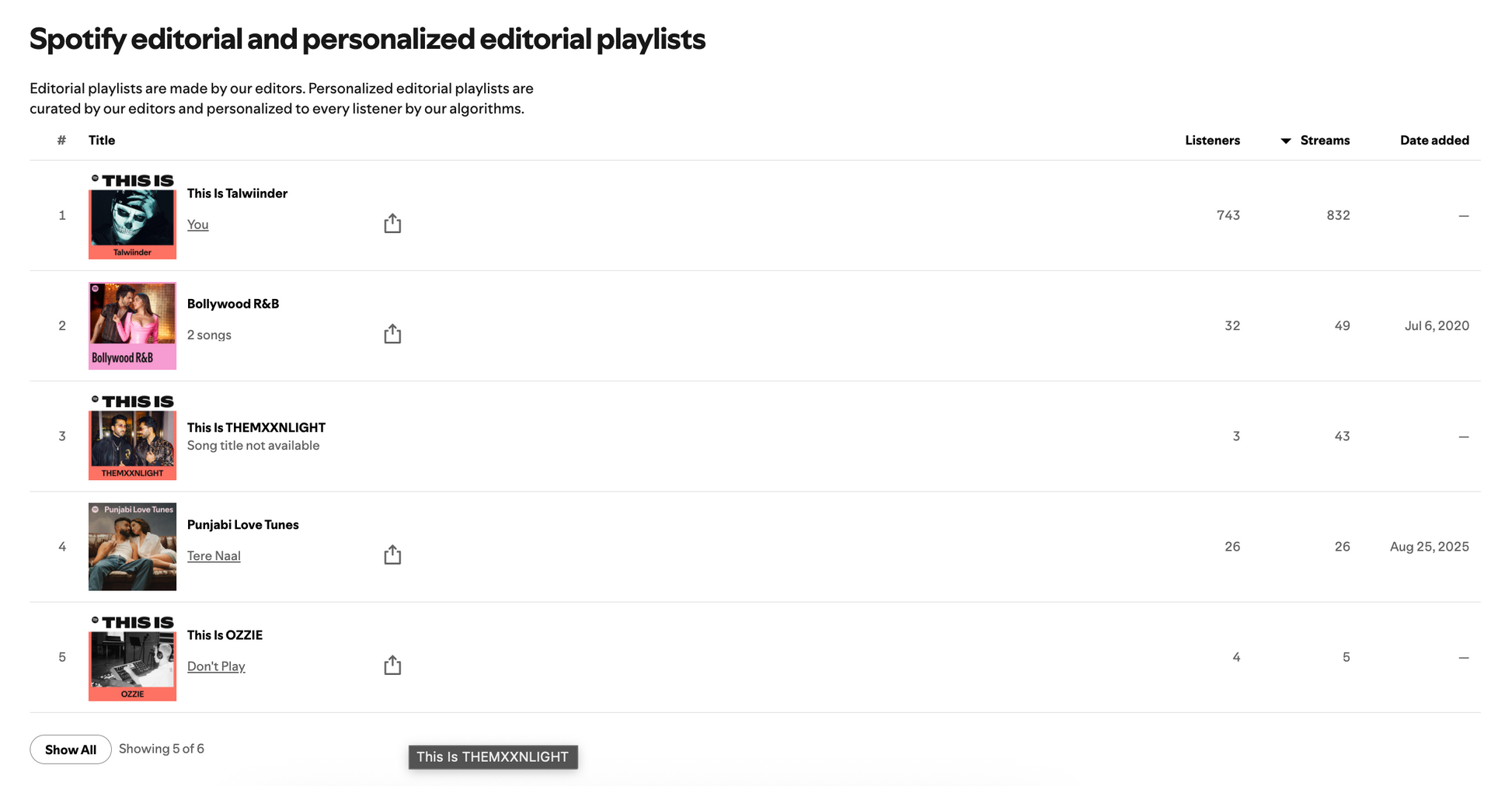Click streams value 832
This screenshot has height=786, width=1512.
coord(1338,215)
